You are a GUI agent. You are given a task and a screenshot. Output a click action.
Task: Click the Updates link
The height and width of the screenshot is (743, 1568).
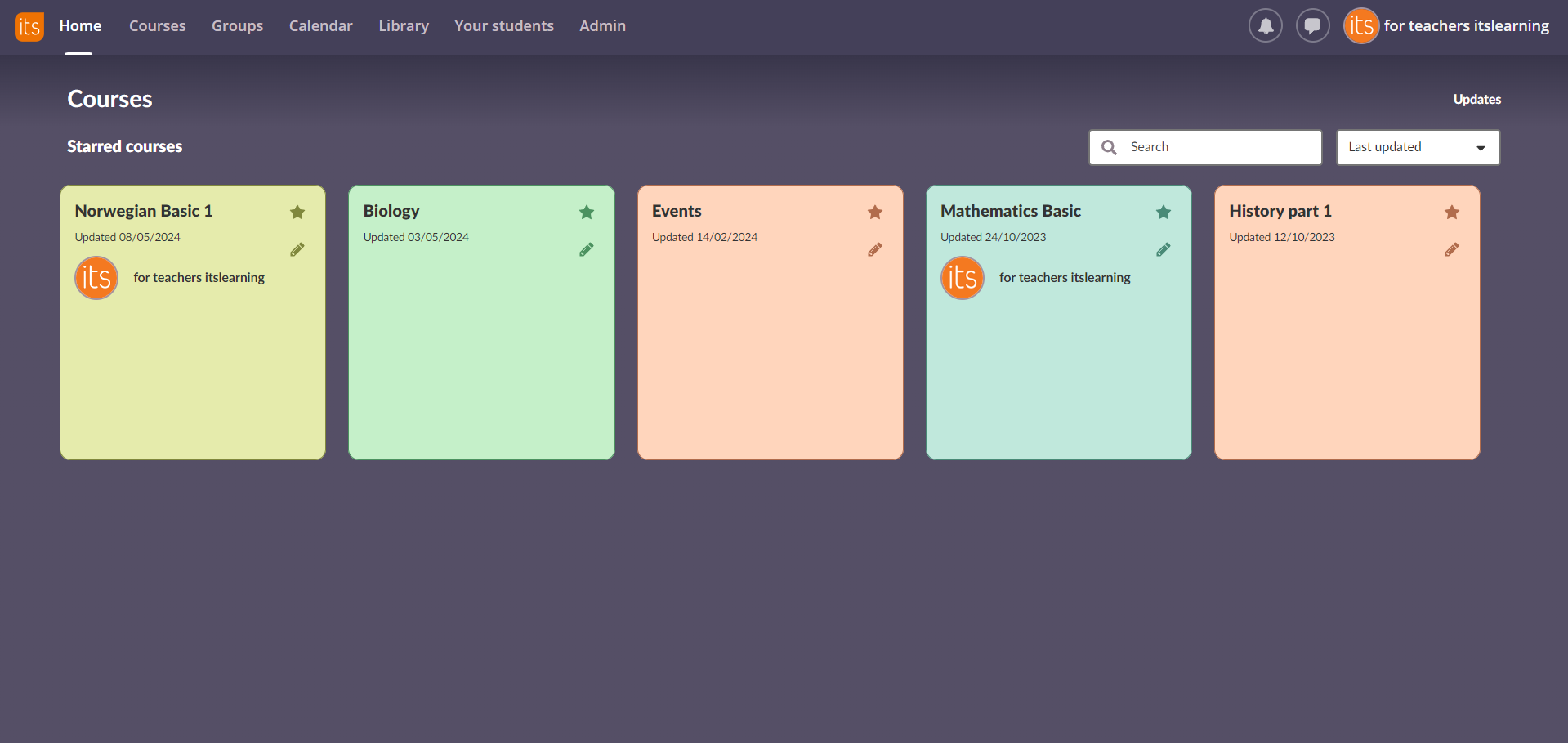click(x=1476, y=100)
